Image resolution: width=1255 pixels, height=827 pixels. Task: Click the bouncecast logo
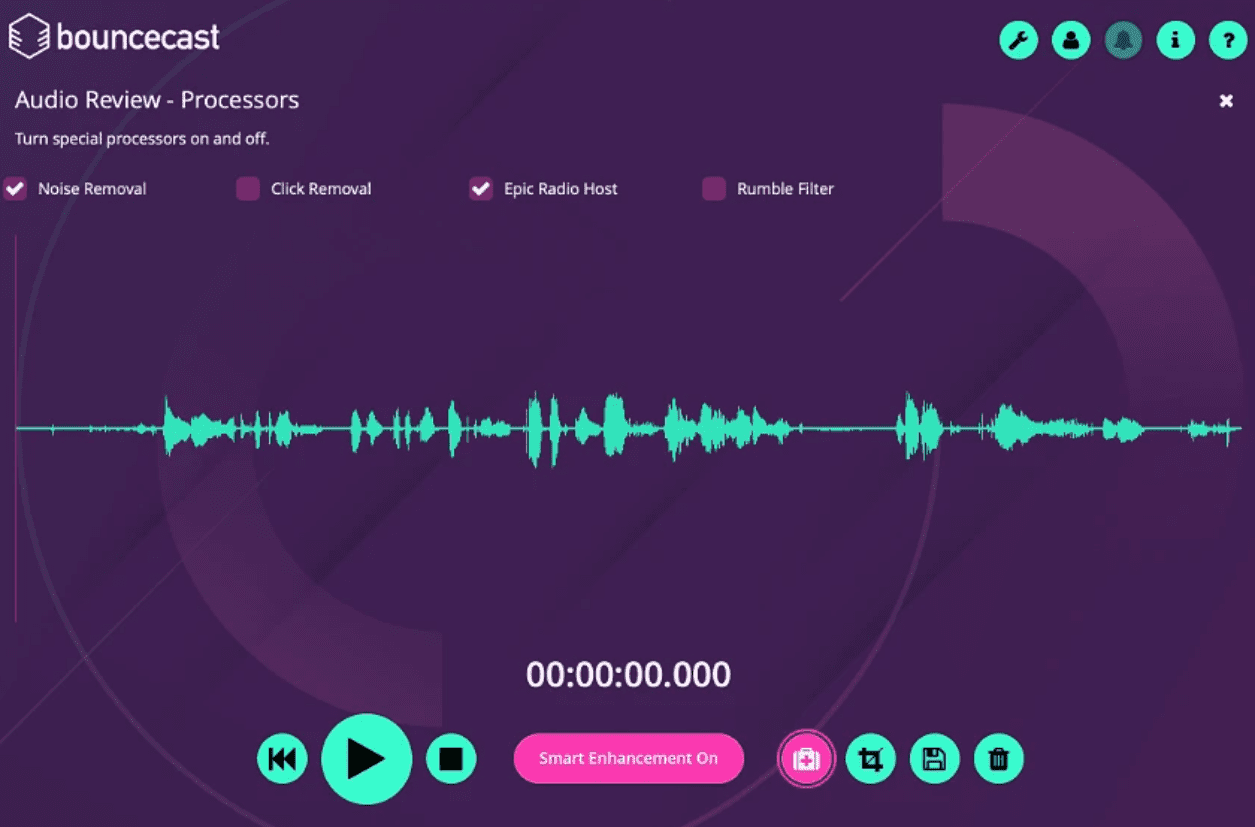[114, 37]
